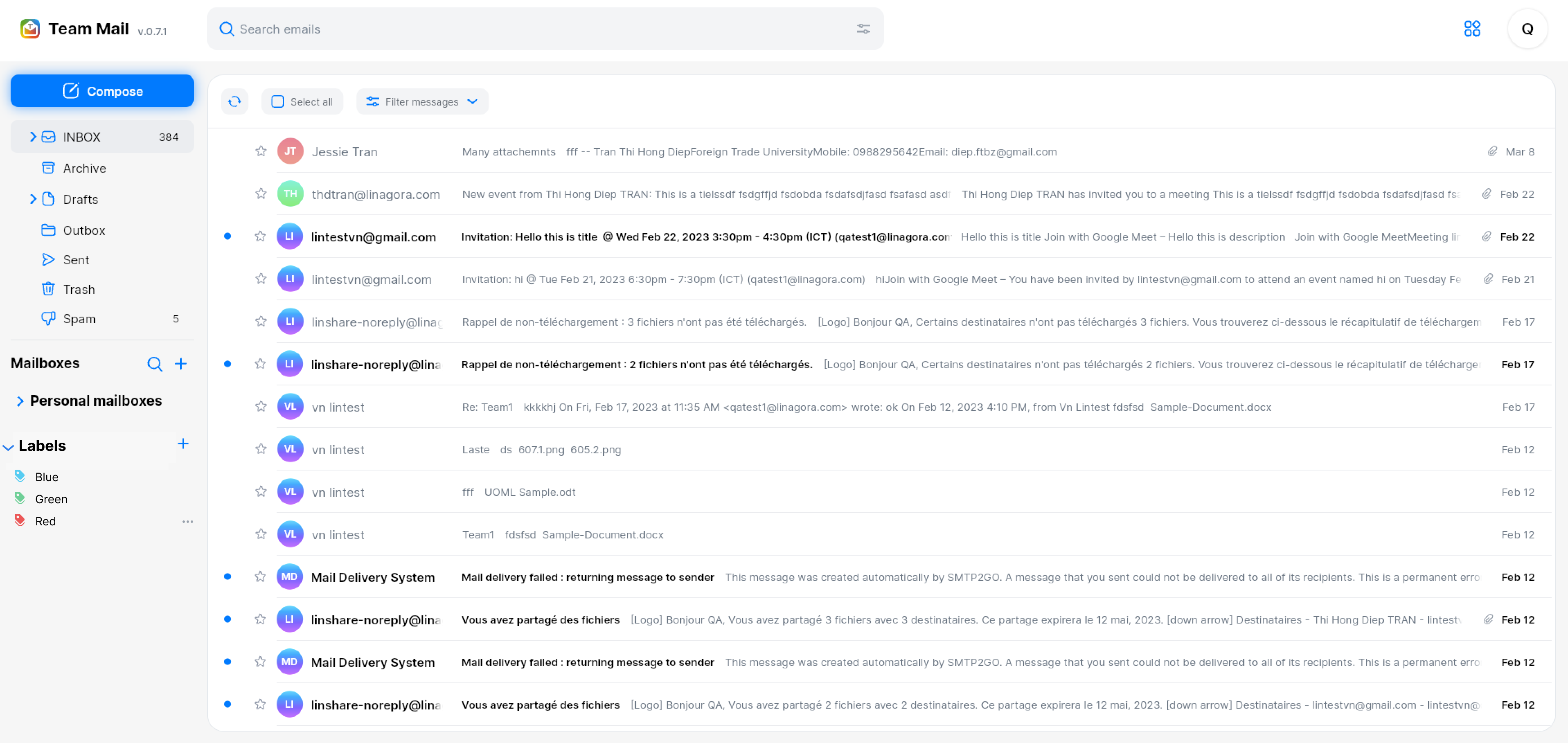Star the thdtran@linagora.com email
Viewport: 1568px width, 743px height.
tap(261, 194)
